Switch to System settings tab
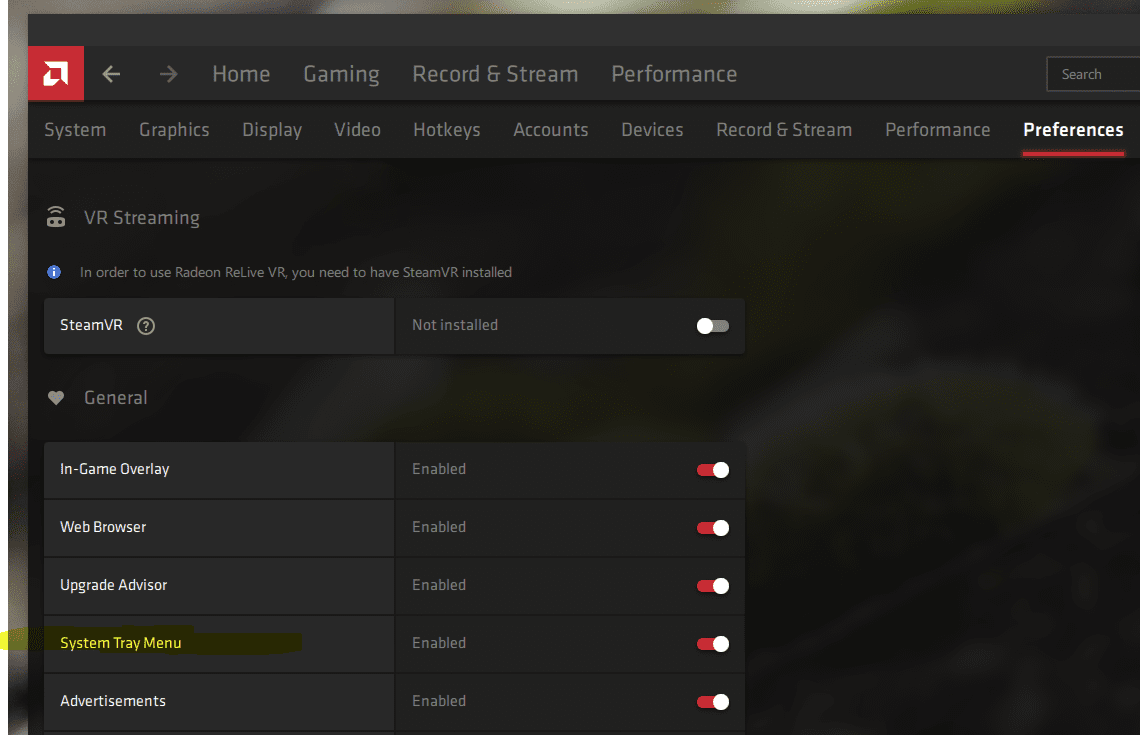This screenshot has height=735, width=1140. pyautogui.click(x=75, y=130)
